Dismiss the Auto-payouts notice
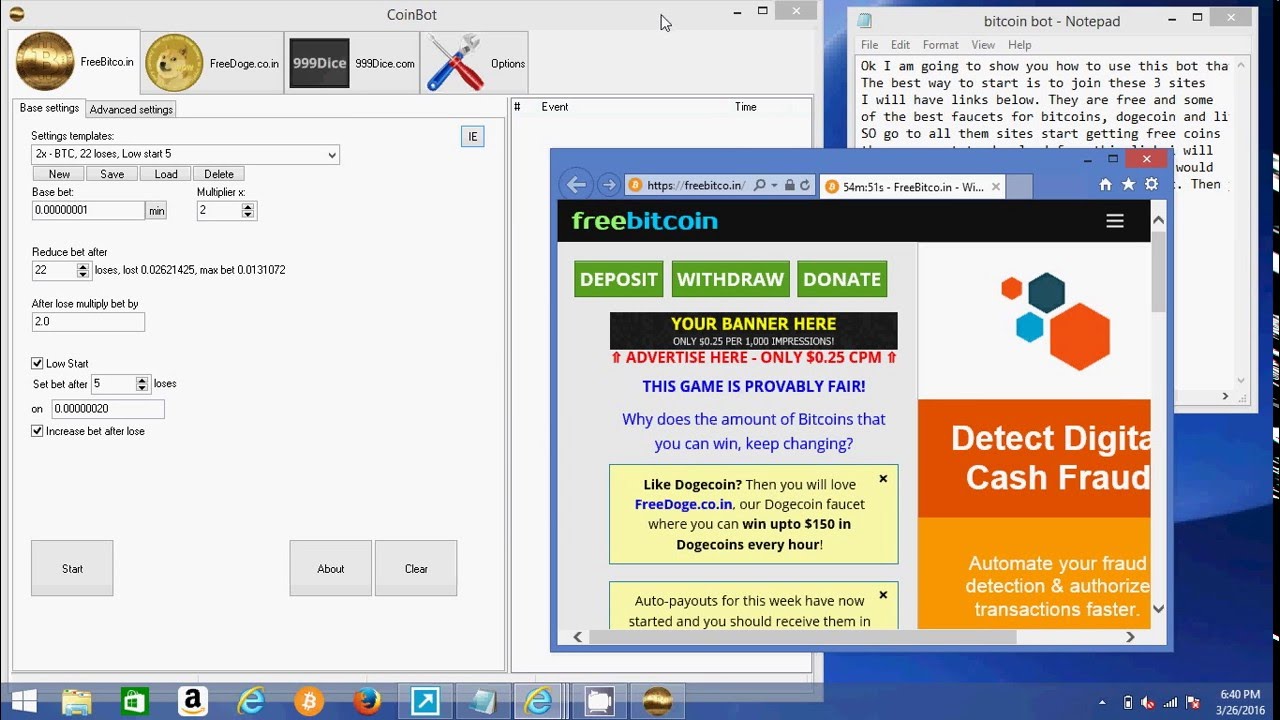1280x720 pixels. click(883, 595)
